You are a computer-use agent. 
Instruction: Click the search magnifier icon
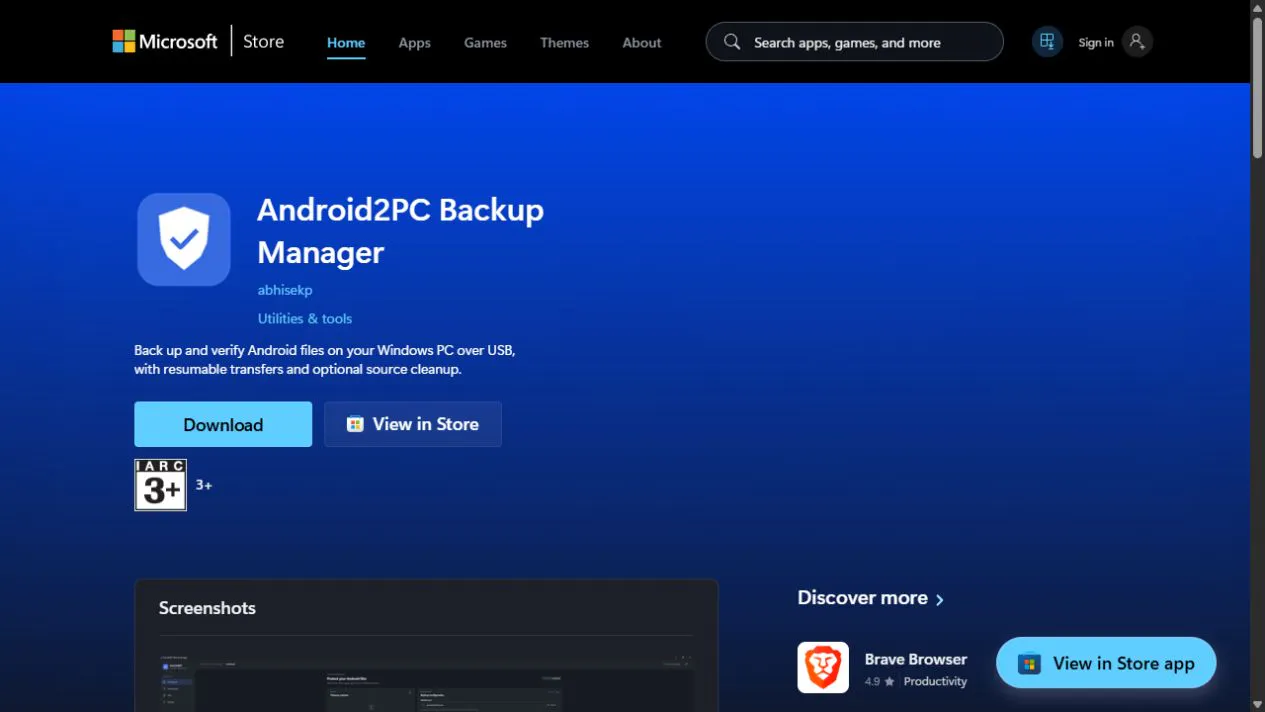pos(732,42)
